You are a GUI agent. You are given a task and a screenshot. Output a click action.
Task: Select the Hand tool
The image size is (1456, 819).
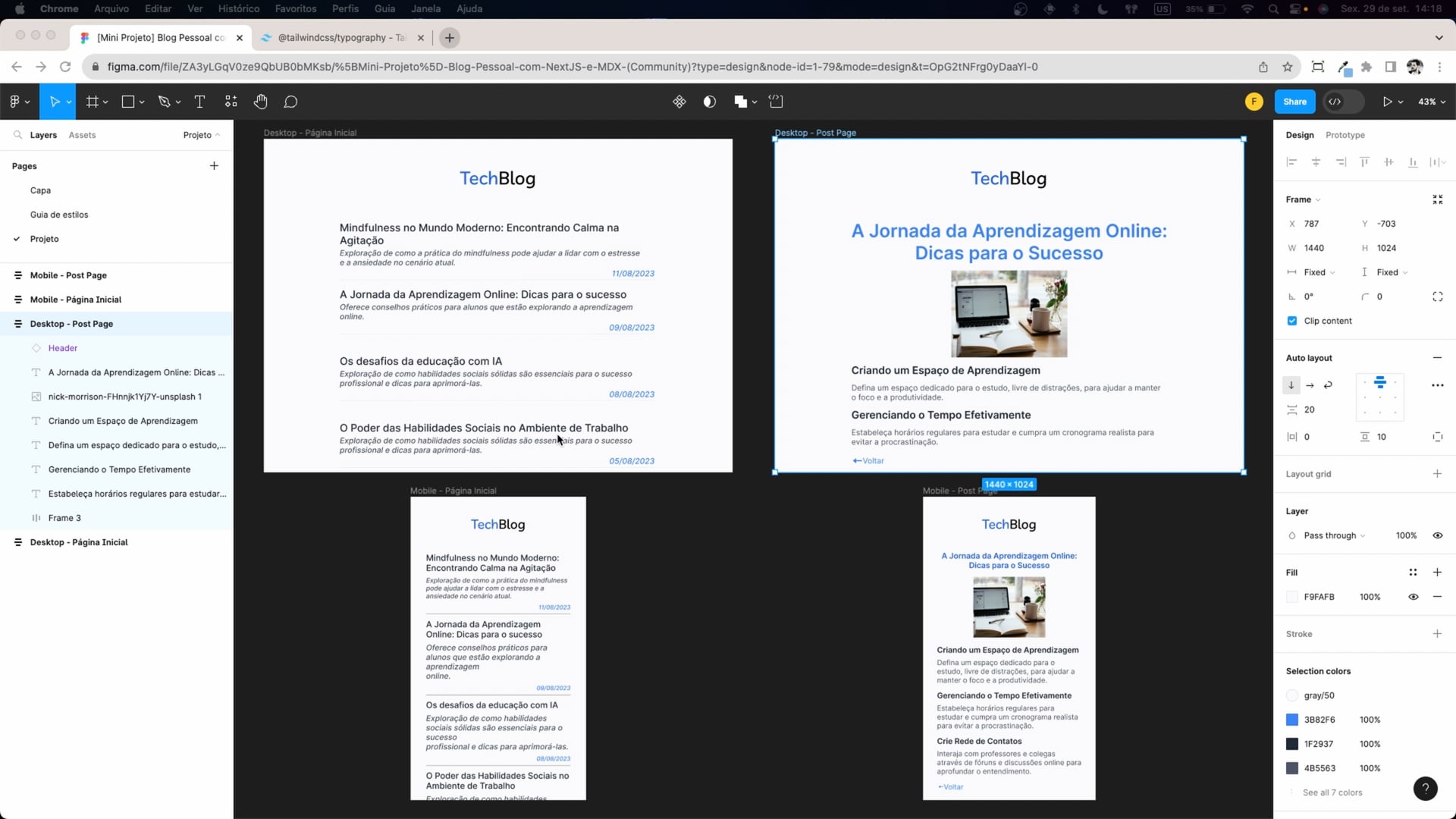point(261,102)
